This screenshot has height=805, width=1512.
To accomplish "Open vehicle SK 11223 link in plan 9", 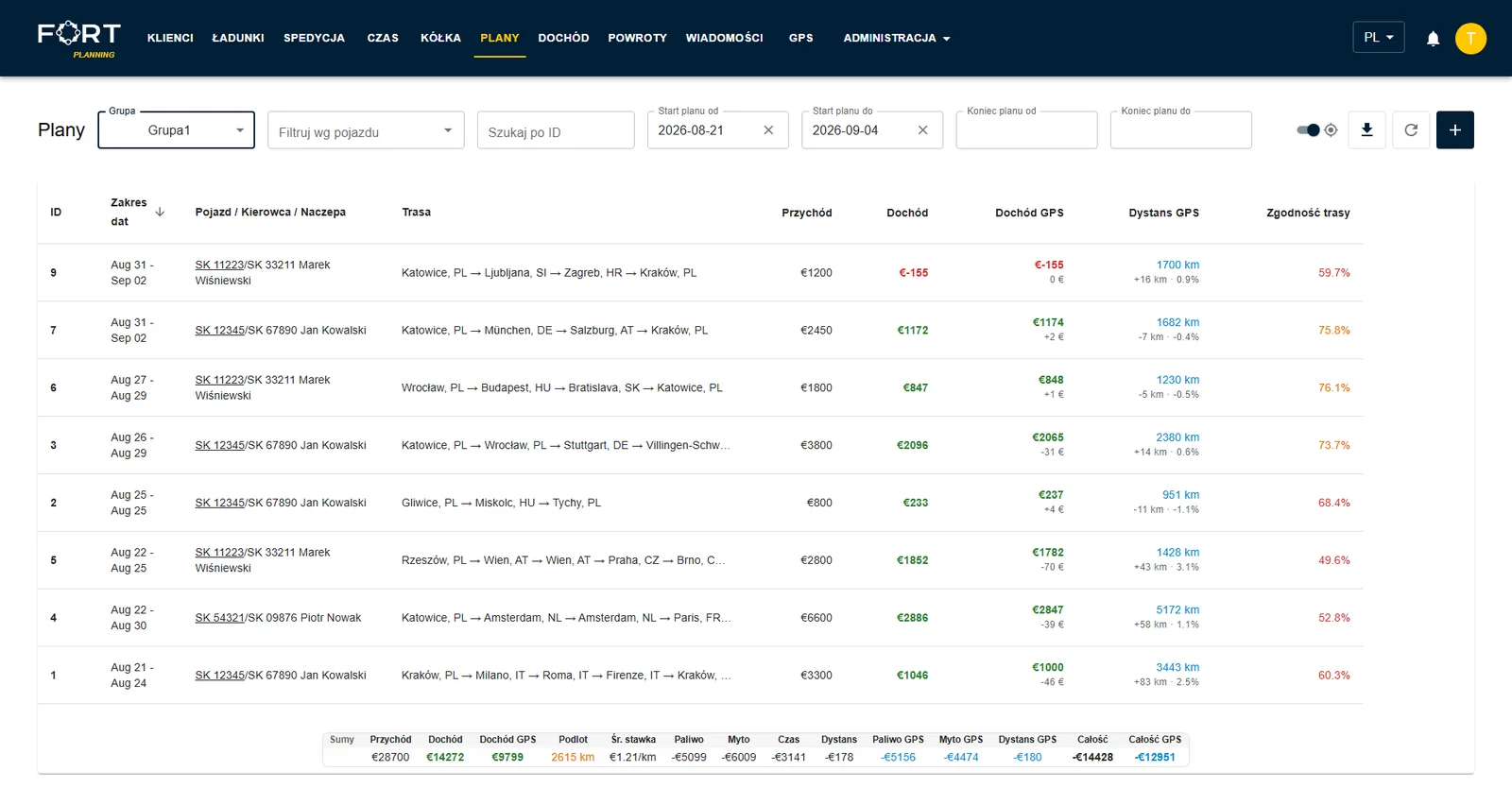I will pos(219,265).
